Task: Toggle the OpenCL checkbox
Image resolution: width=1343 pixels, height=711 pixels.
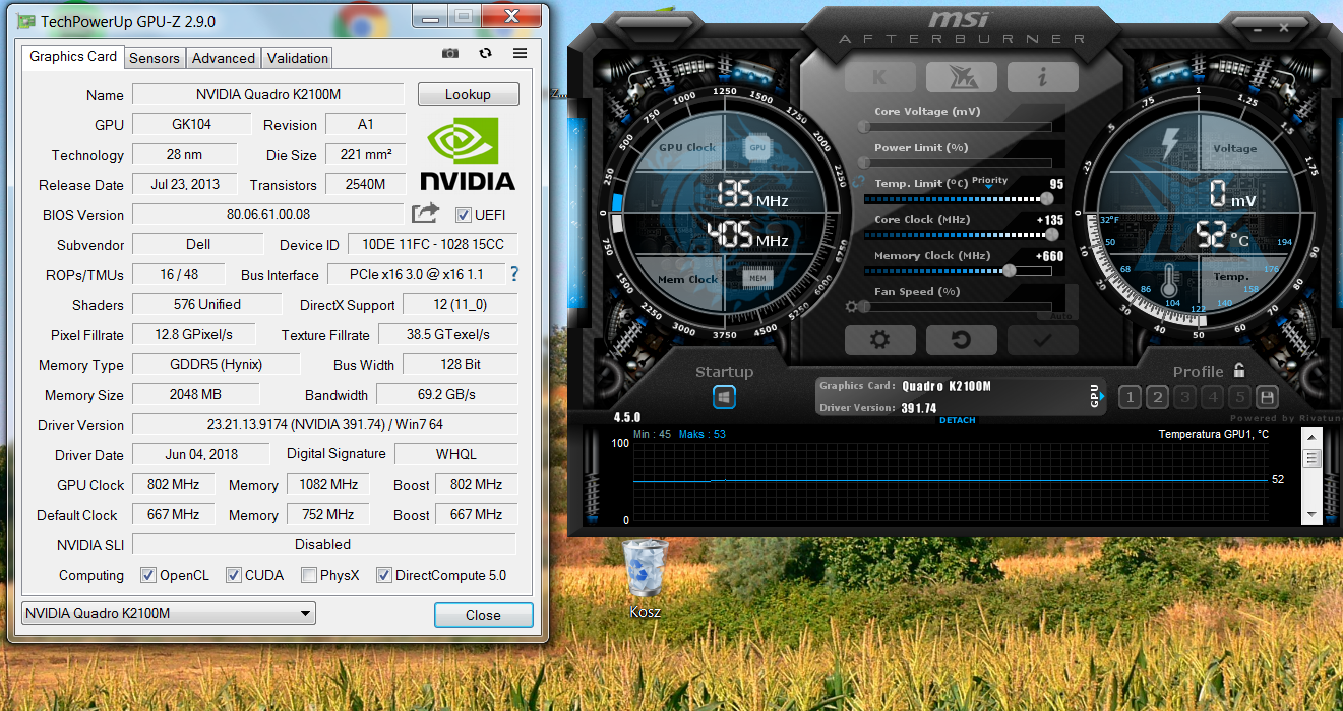Action: coord(148,575)
